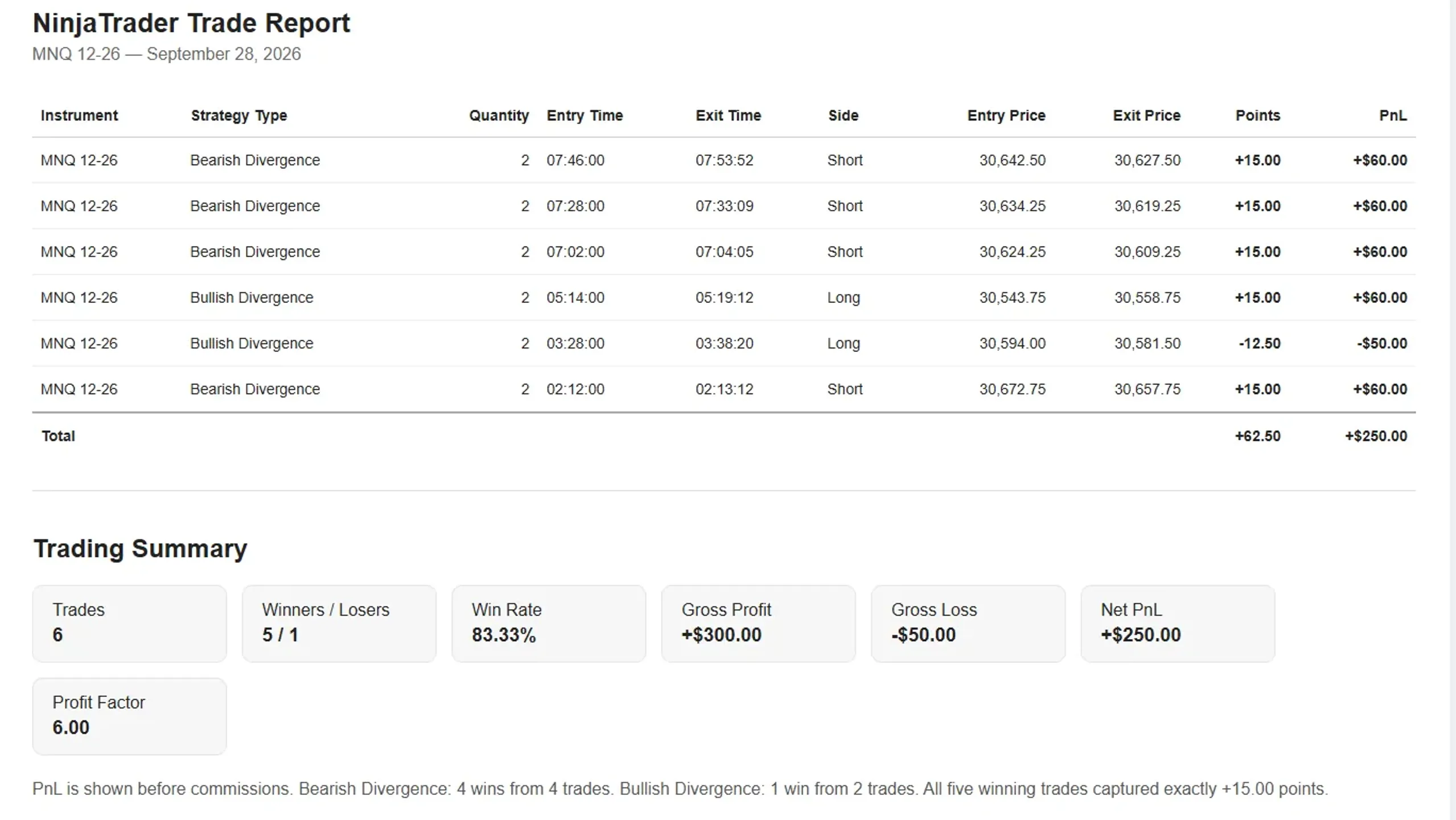The height and width of the screenshot is (820, 1456).
Task: Click the Strategy Type column header
Action: (x=239, y=116)
